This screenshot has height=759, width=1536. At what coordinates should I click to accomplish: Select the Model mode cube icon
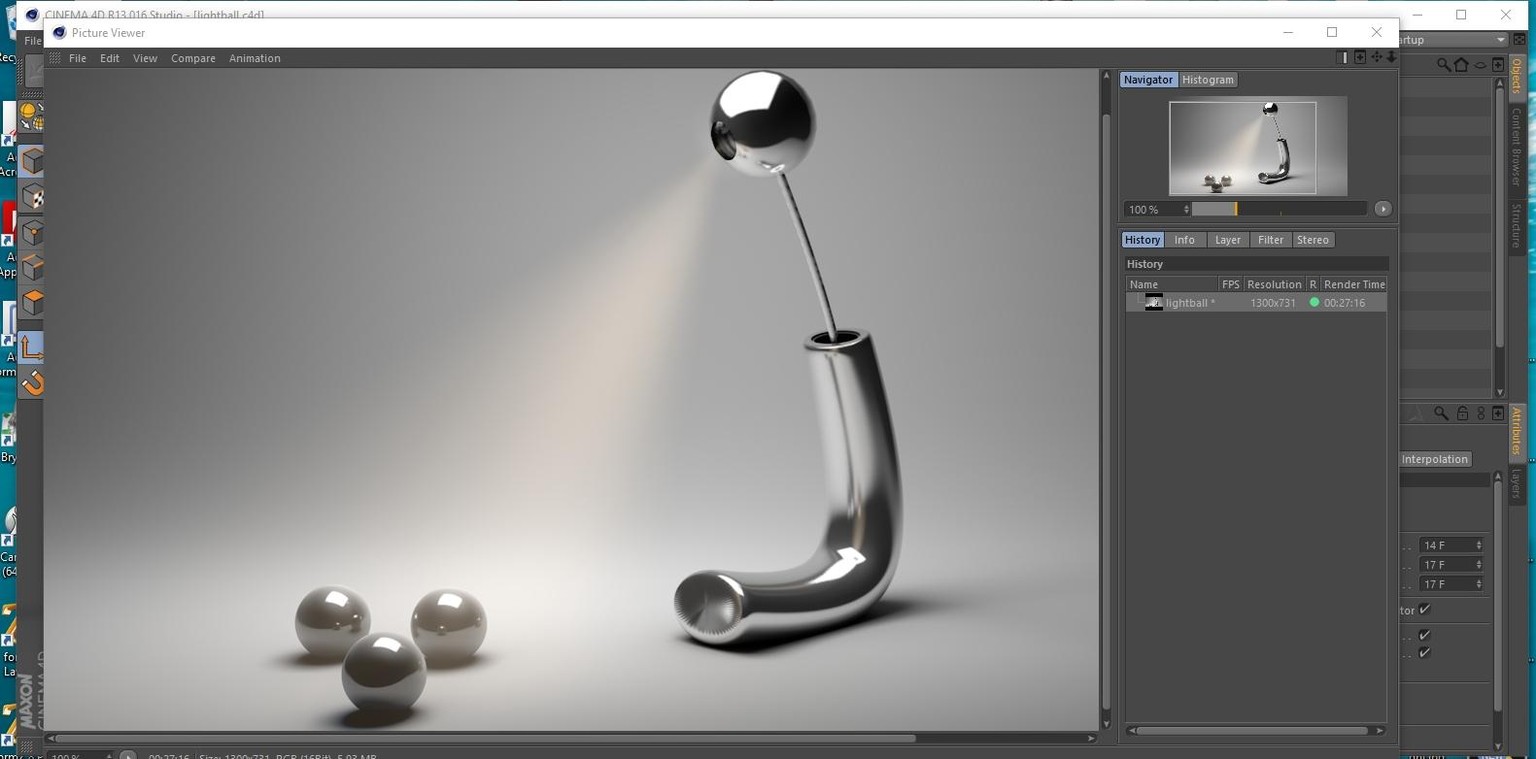(x=32, y=161)
